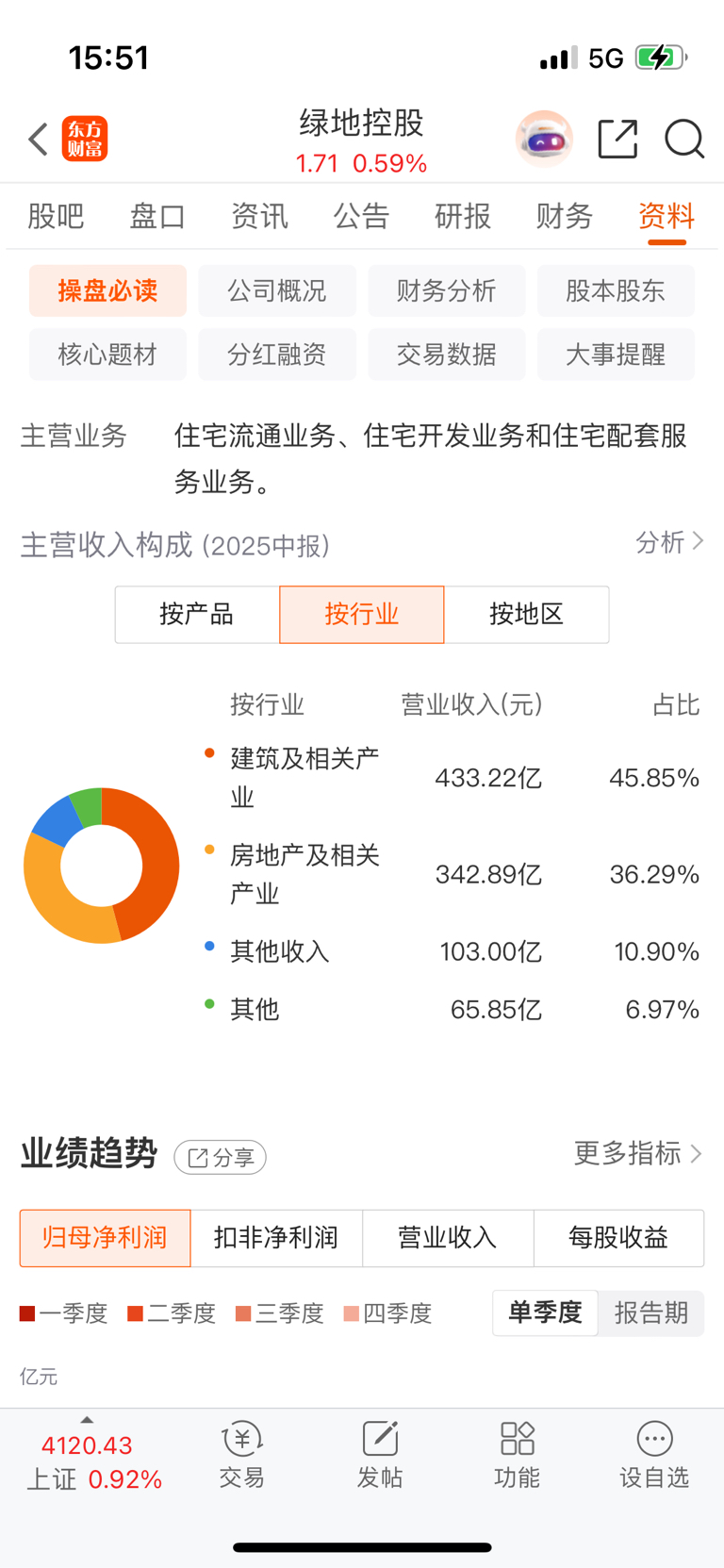Switch to the 研报 tab
The image size is (724, 1568).
click(463, 216)
